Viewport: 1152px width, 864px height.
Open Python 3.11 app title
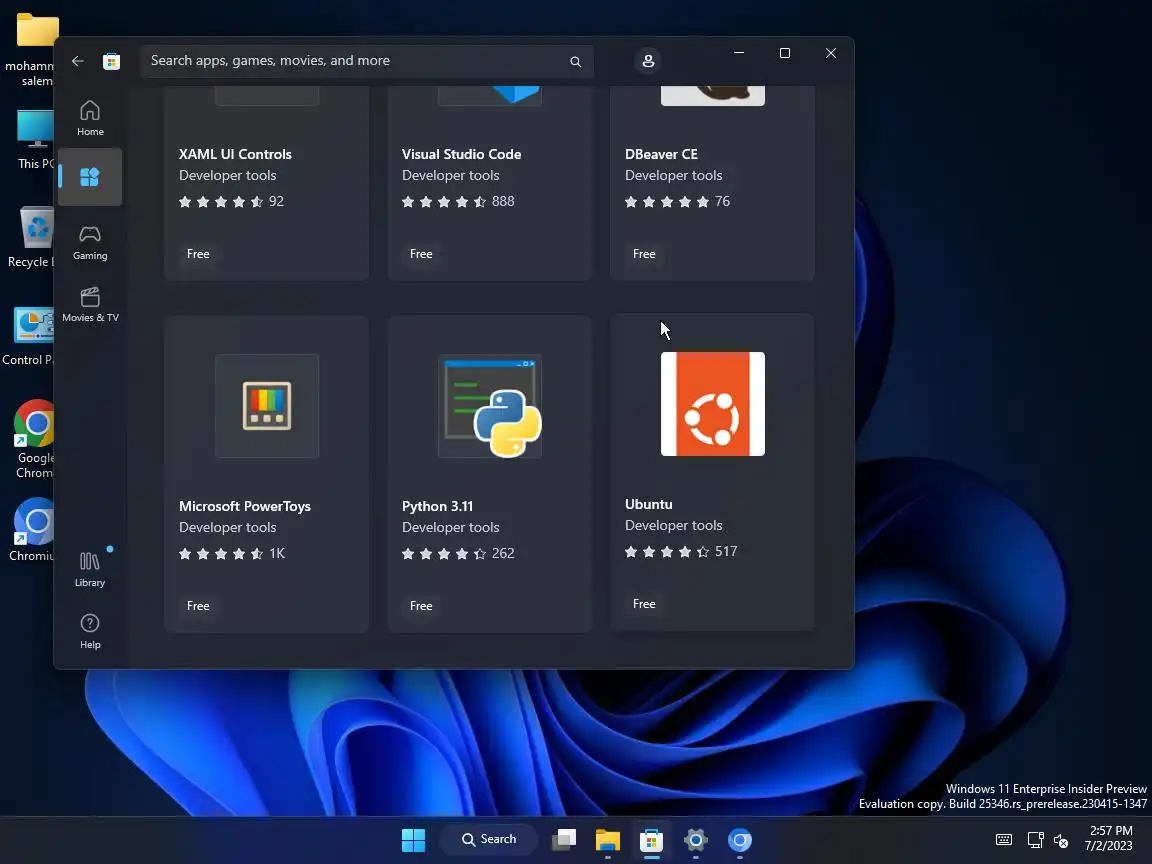pyautogui.click(x=437, y=506)
